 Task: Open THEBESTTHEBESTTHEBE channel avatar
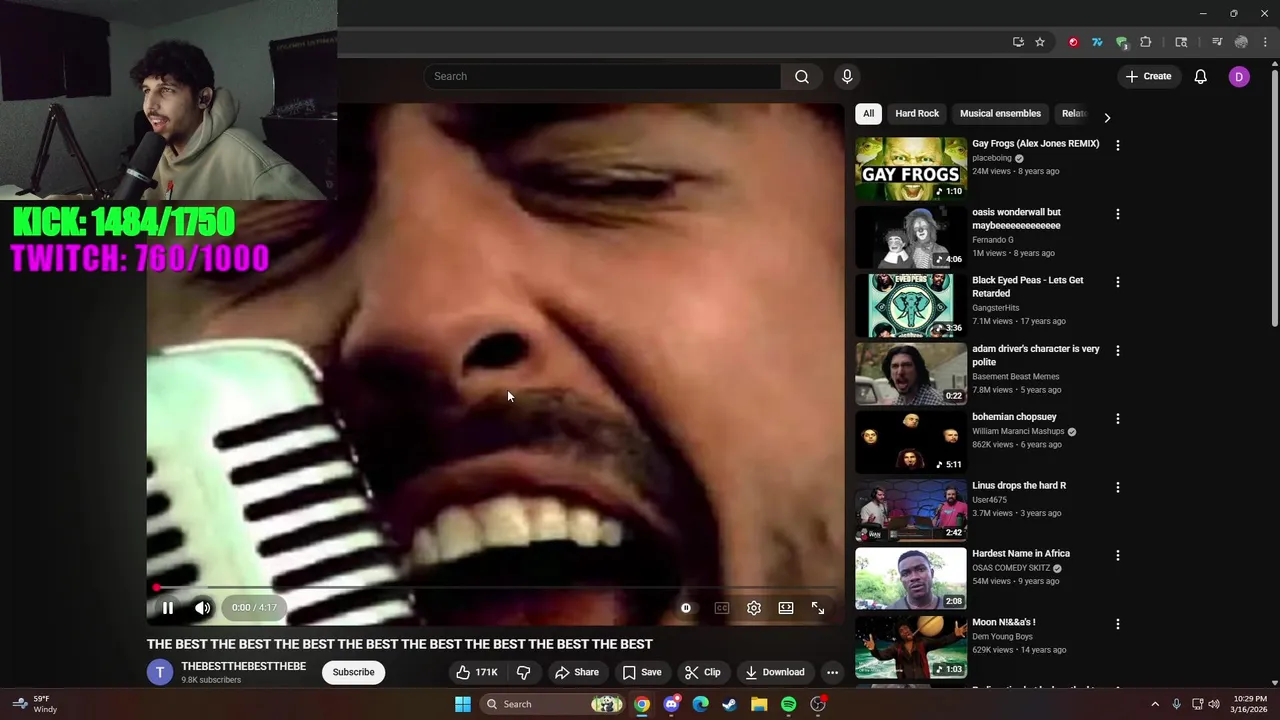point(160,672)
